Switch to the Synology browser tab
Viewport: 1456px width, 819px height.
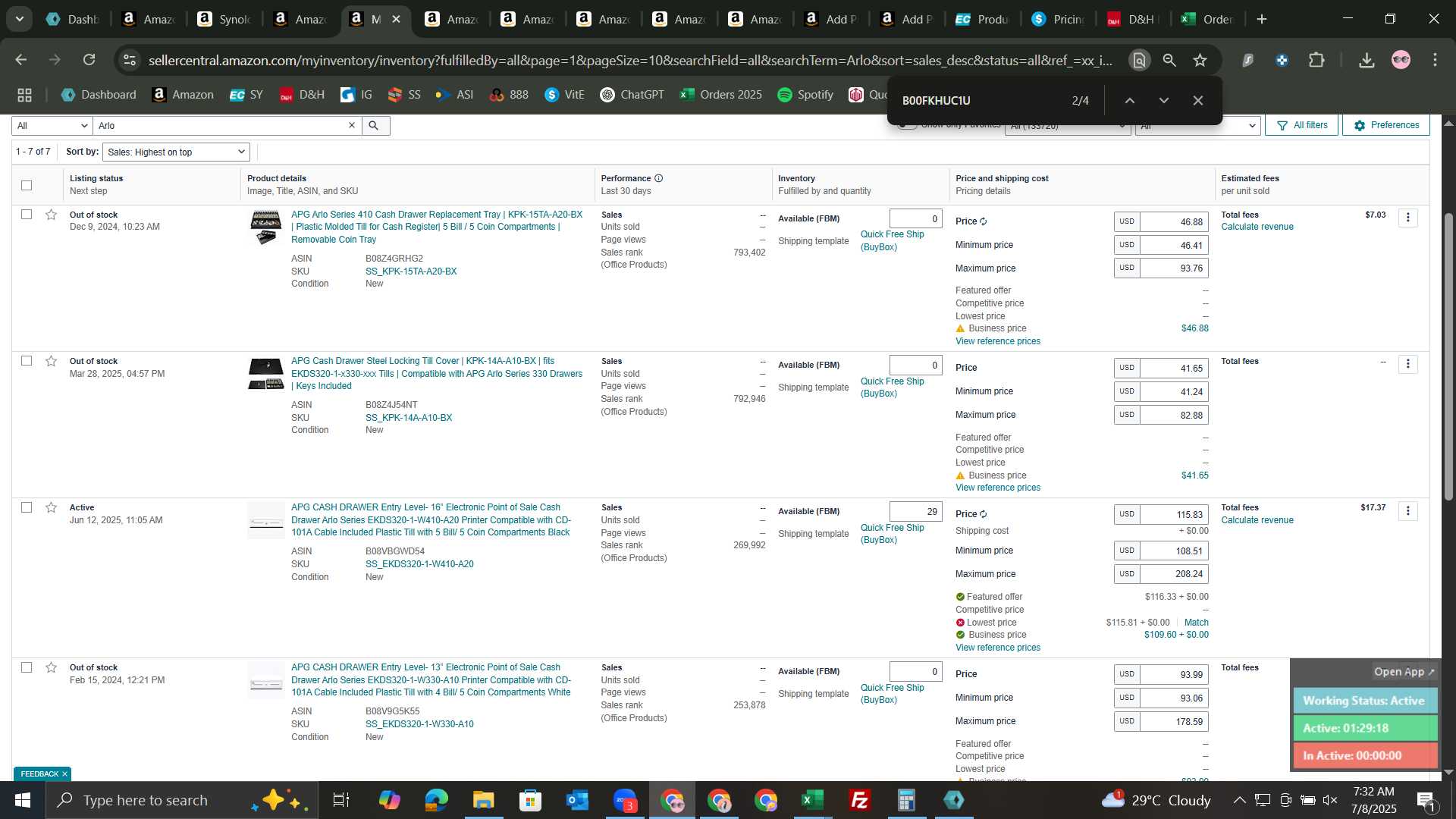click(x=224, y=19)
